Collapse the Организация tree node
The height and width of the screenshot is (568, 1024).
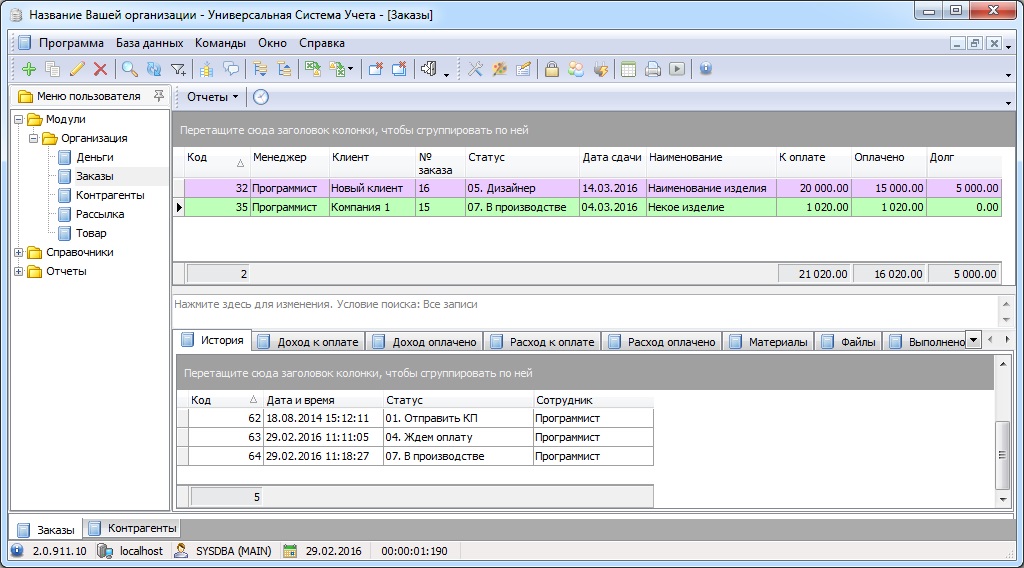click(33, 138)
